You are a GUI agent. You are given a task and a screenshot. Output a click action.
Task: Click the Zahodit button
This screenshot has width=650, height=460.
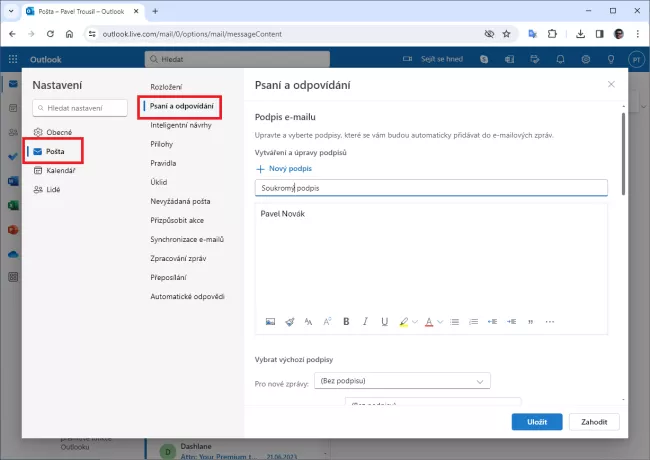[594, 422]
